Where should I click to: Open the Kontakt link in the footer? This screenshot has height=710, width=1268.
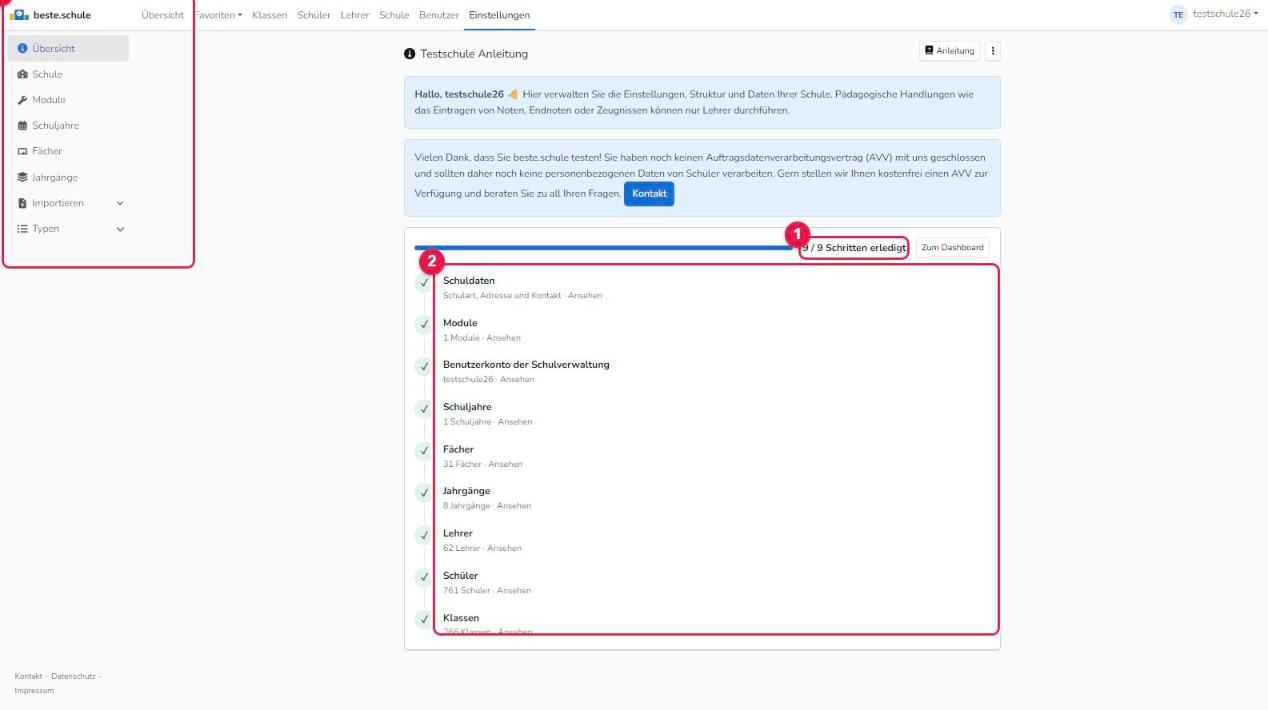[28, 676]
